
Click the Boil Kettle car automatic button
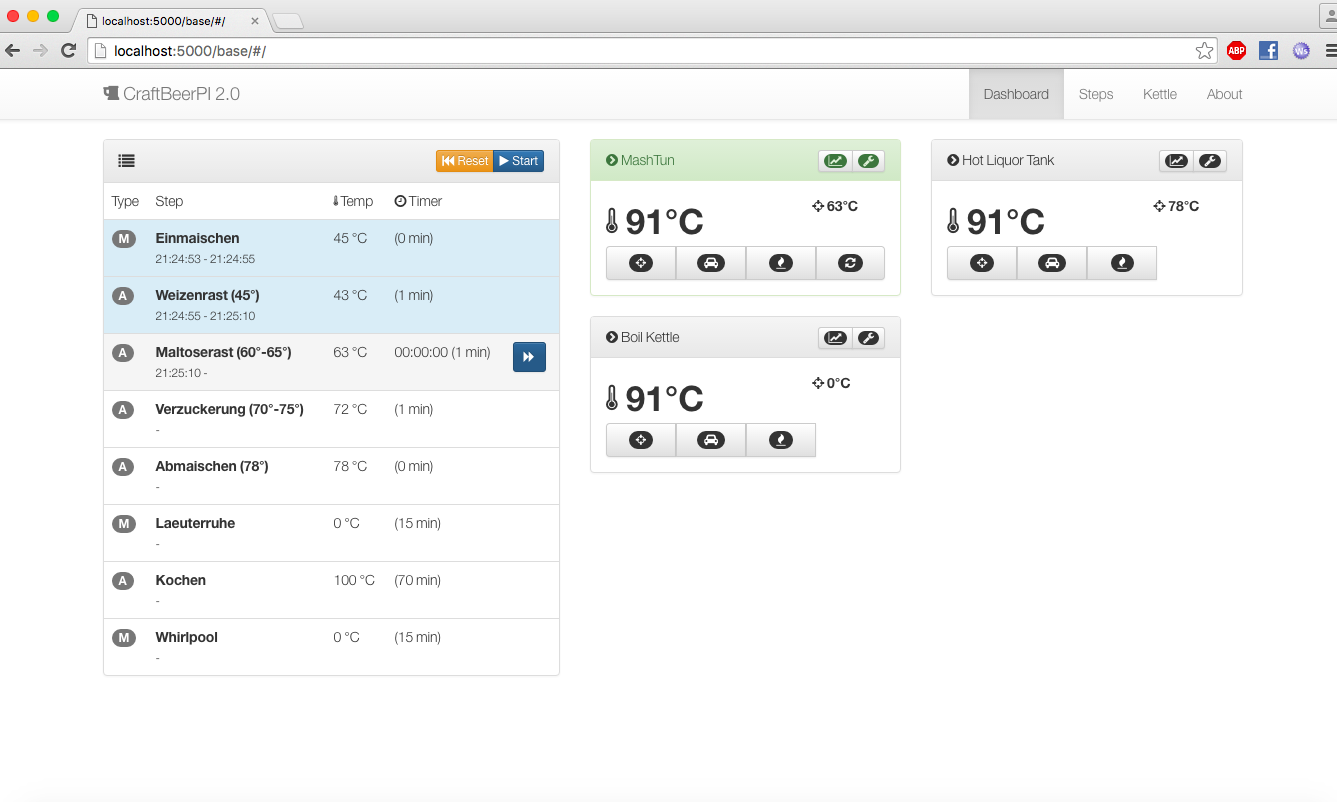point(710,440)
